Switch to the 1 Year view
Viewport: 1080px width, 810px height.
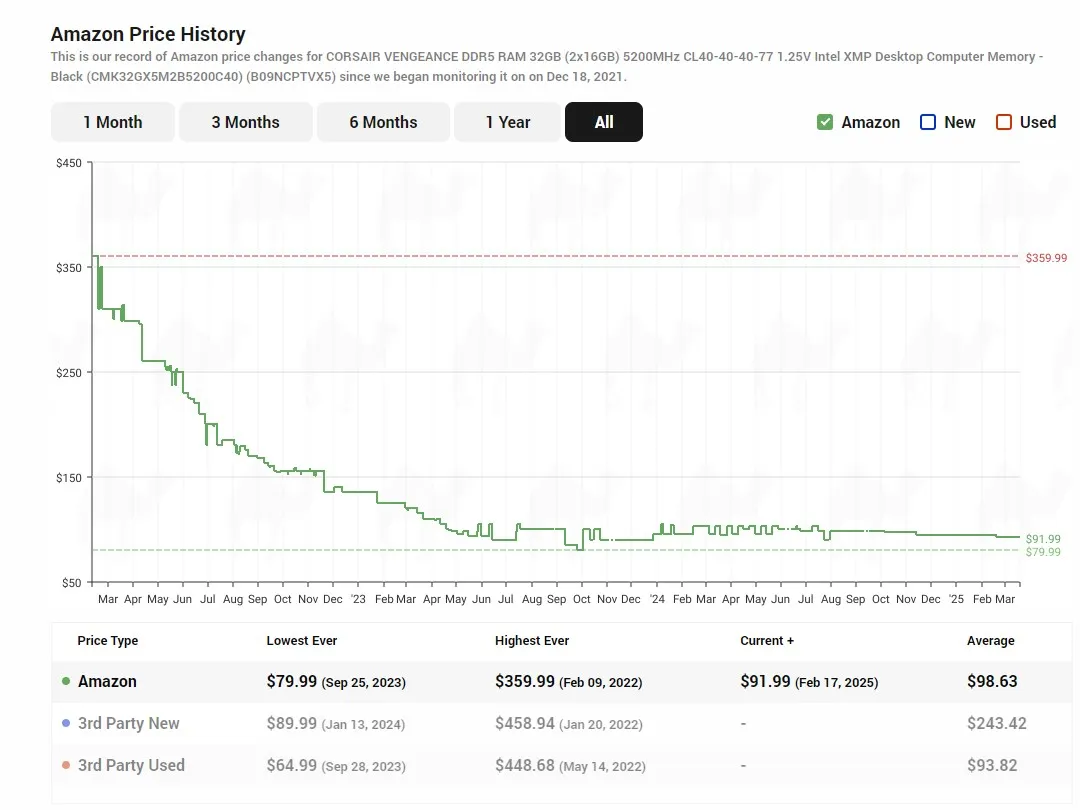[x=508, y=121]
